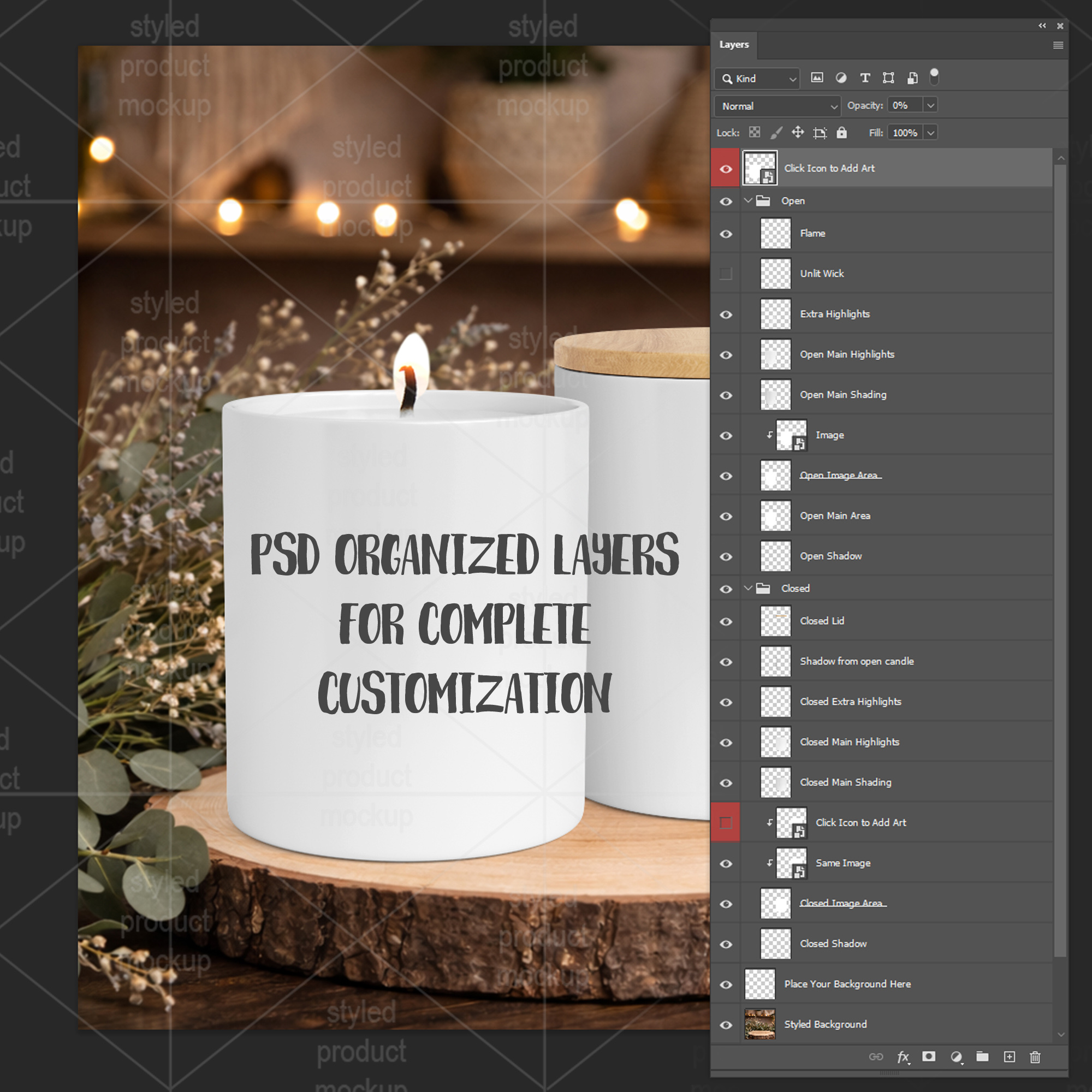Viewport: 1092px width, 1092px height.
Task: Create new layer plus icon
Action: tap(1010, 1057)
